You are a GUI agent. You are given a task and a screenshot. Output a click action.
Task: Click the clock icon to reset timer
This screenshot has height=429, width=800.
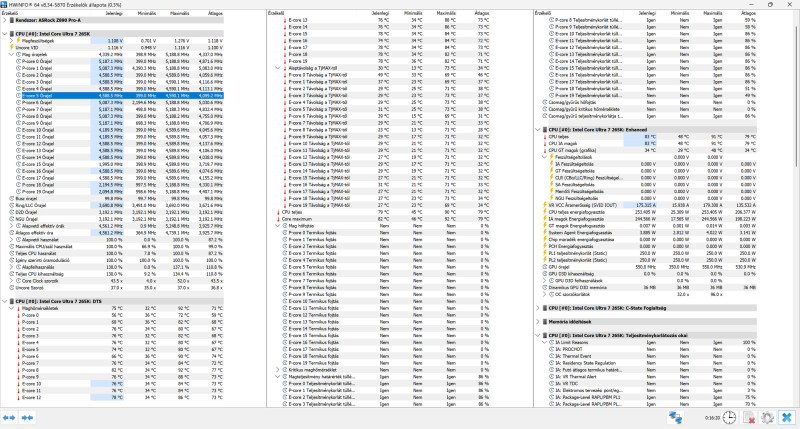[729, 417]
